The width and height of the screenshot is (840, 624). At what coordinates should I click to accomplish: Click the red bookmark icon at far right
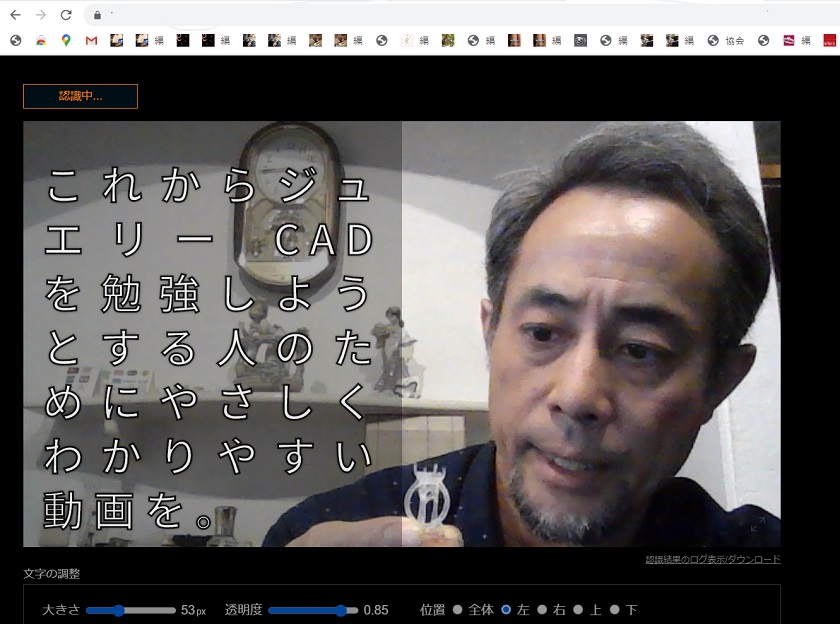[x=829, y=41]
